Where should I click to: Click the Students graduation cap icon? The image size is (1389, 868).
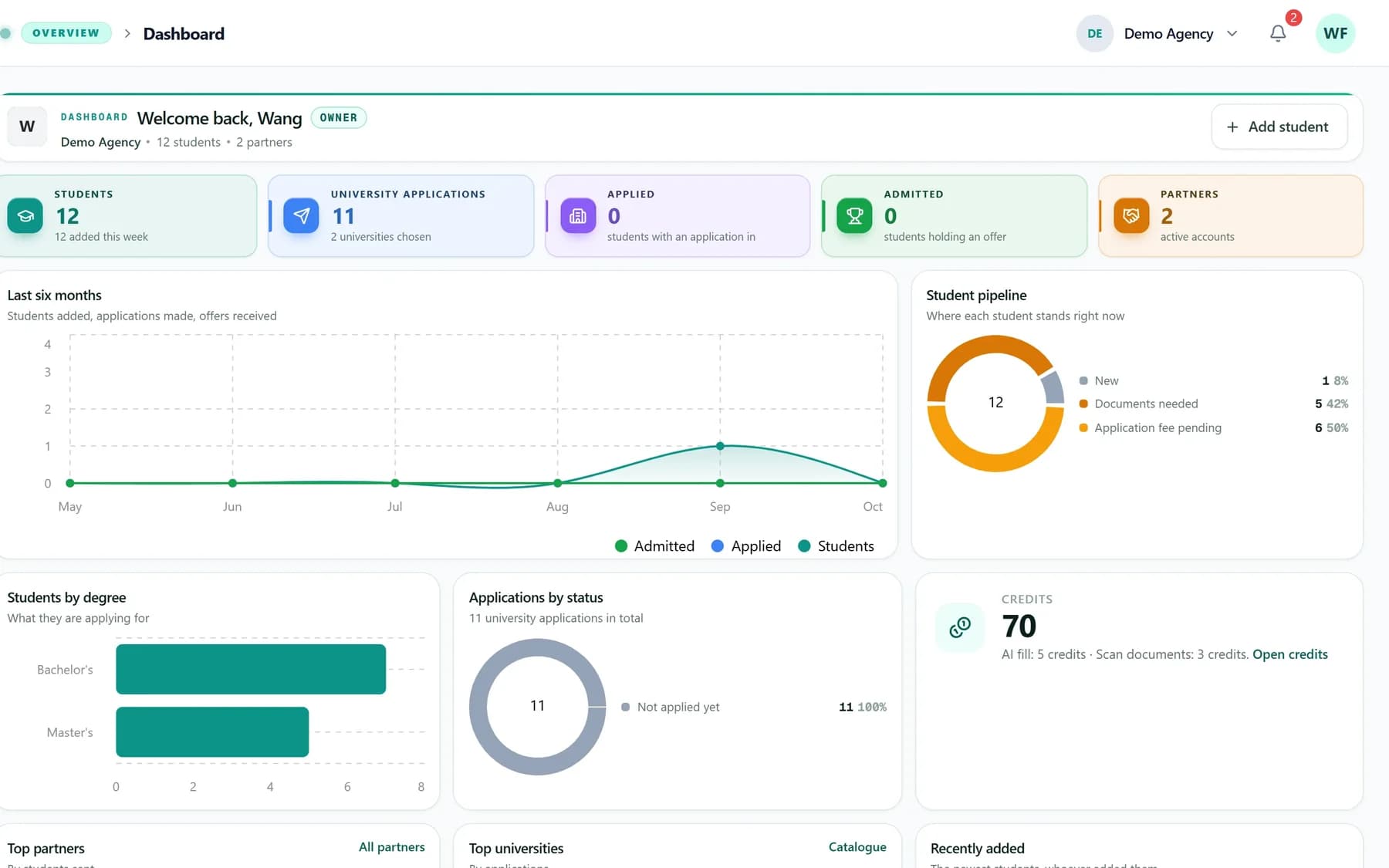pos(25,216)
